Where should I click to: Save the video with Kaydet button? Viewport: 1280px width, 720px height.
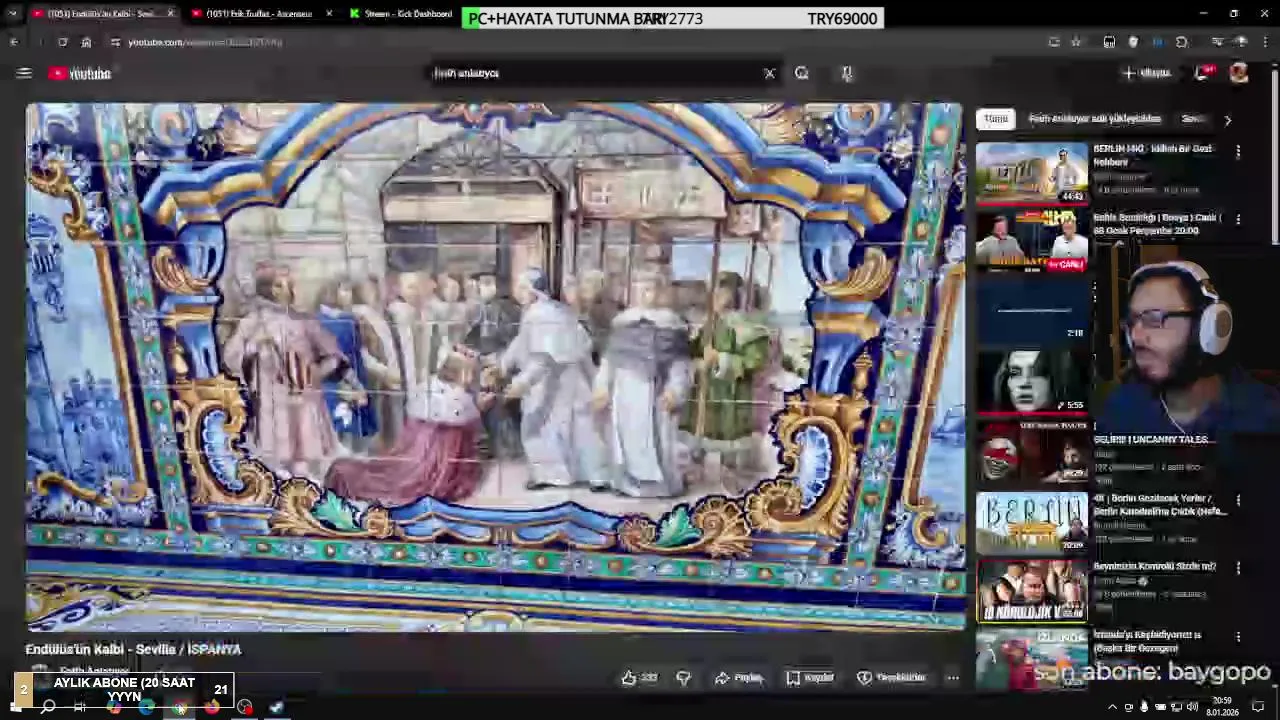pos(810,678)
